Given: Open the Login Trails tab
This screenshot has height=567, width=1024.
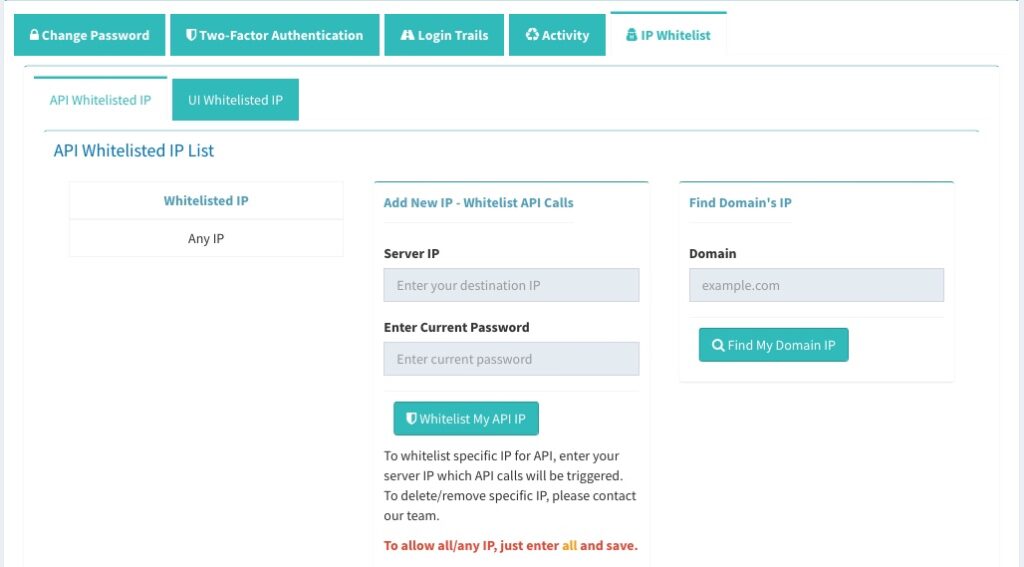Looking at the screenshot, I should (x=444, y=35).
